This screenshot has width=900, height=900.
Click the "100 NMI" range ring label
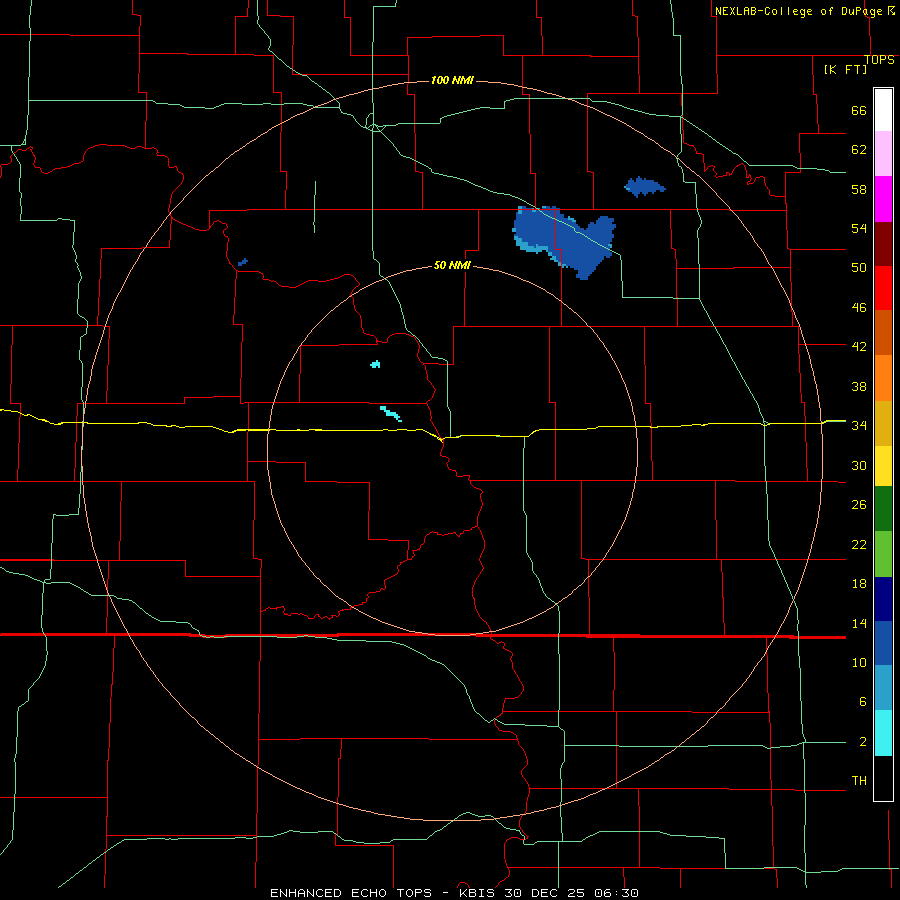452,80
